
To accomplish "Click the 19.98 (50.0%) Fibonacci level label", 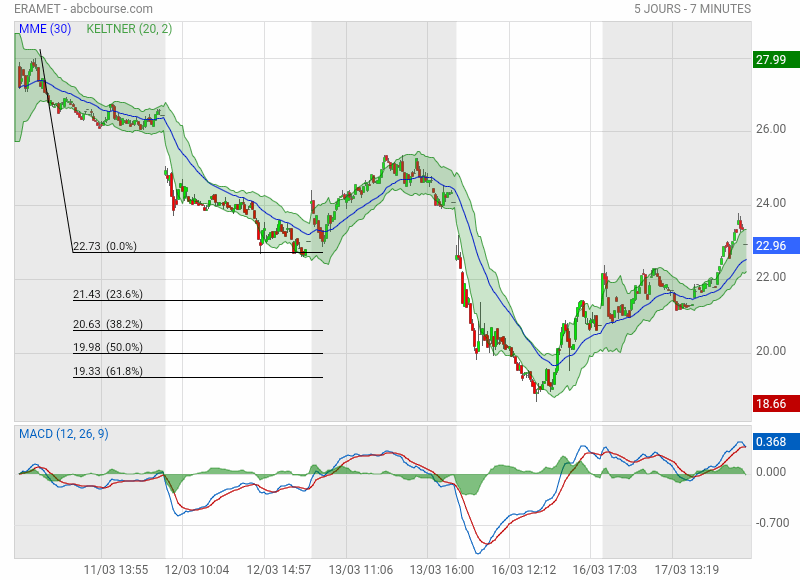I will [108, 347].
